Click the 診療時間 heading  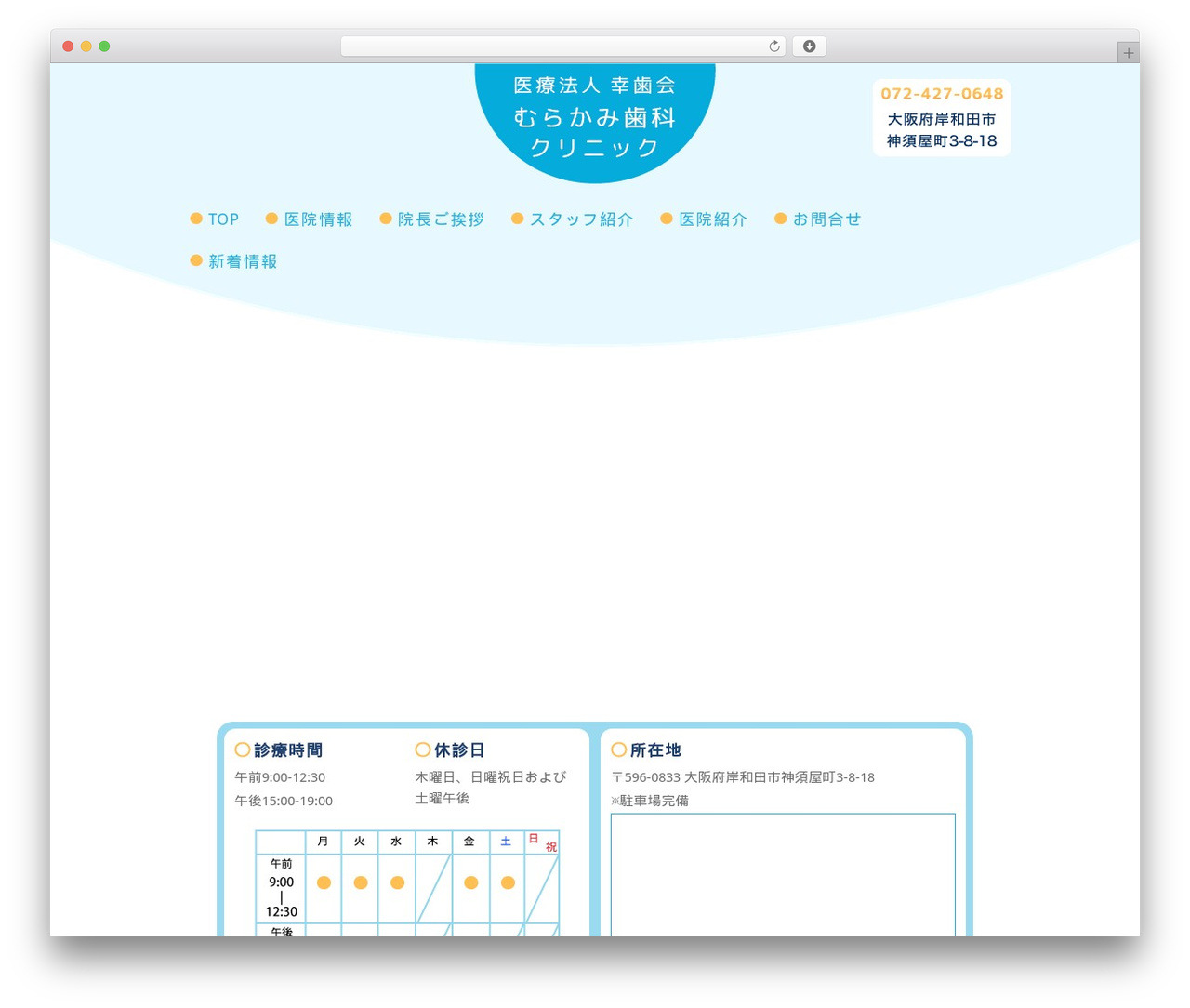click(279, 749)
